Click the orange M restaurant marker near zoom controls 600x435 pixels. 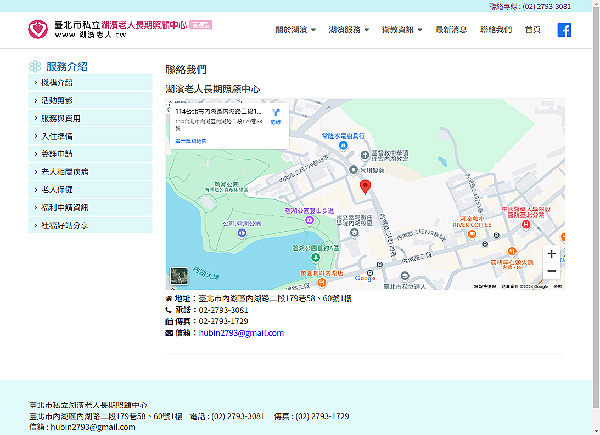[512, 251]
